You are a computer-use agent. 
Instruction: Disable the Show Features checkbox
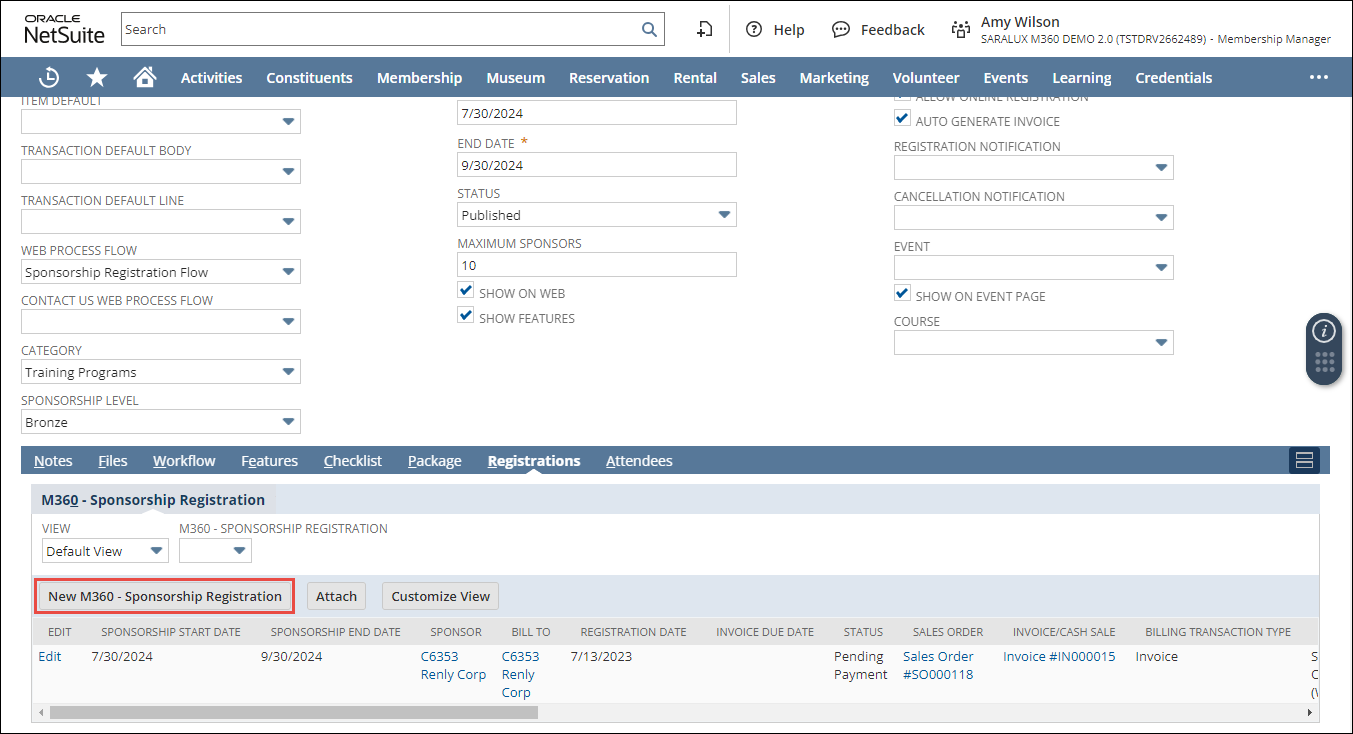click(x=466, y=316)
